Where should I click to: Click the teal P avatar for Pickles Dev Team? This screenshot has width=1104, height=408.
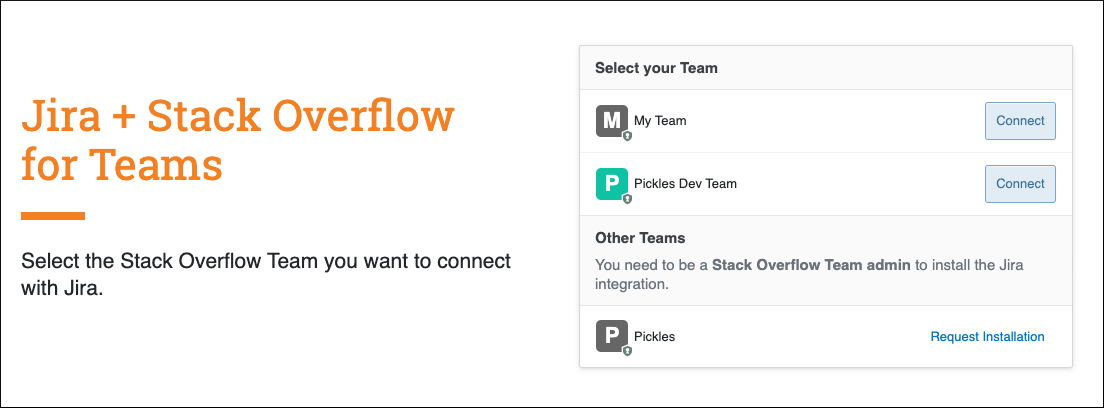610,183
